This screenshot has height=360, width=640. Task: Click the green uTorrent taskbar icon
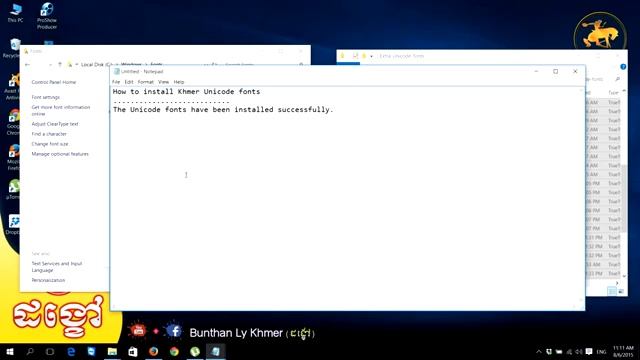pyautogui.click(x=195, y=351)
